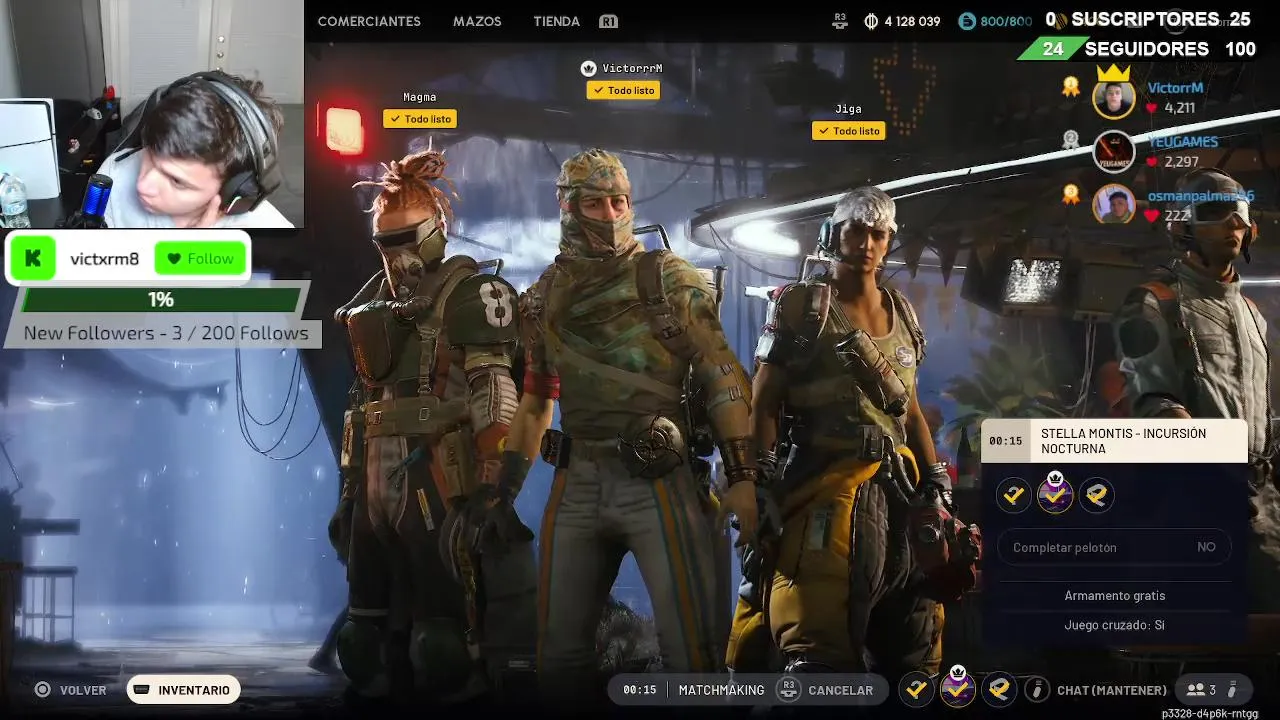
Task: Click the silver second place medal icon
Action: coord(1071,140)
